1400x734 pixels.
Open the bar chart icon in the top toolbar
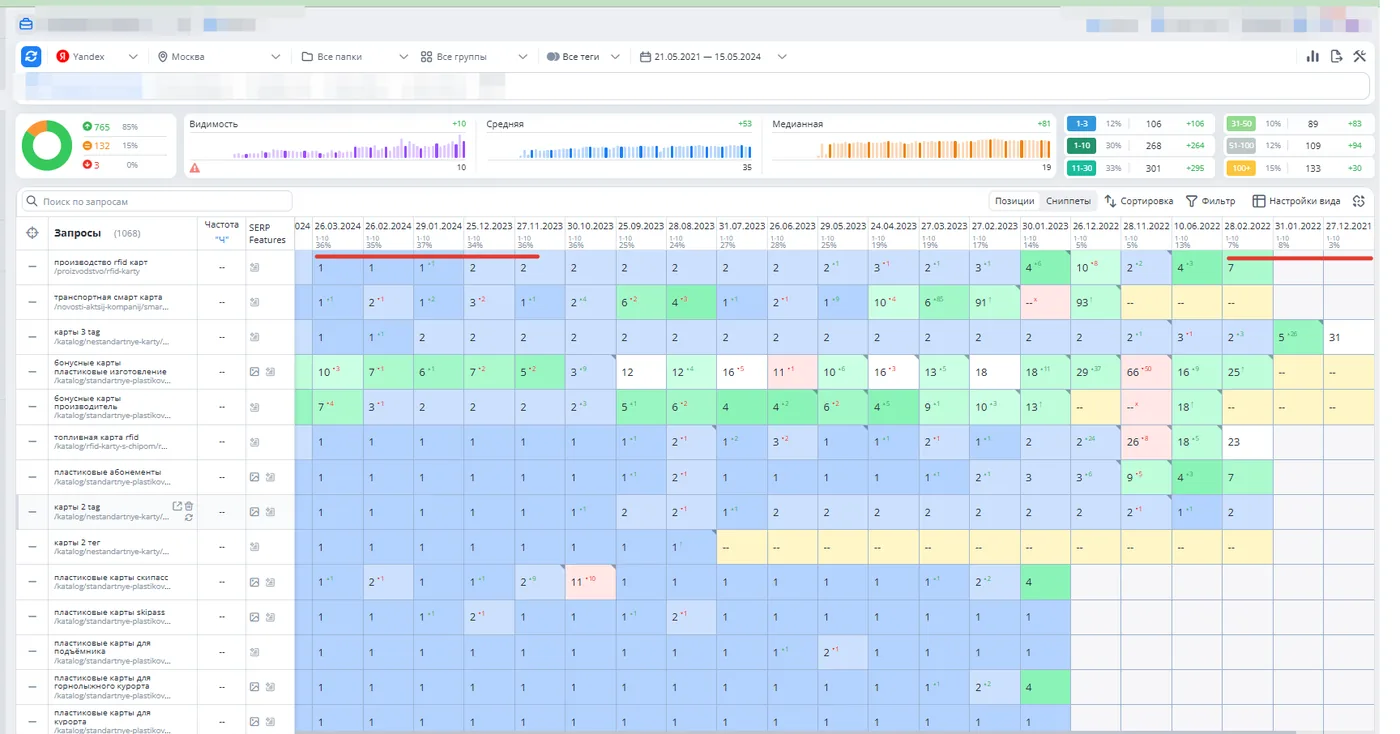click(x=1313, y=57)
